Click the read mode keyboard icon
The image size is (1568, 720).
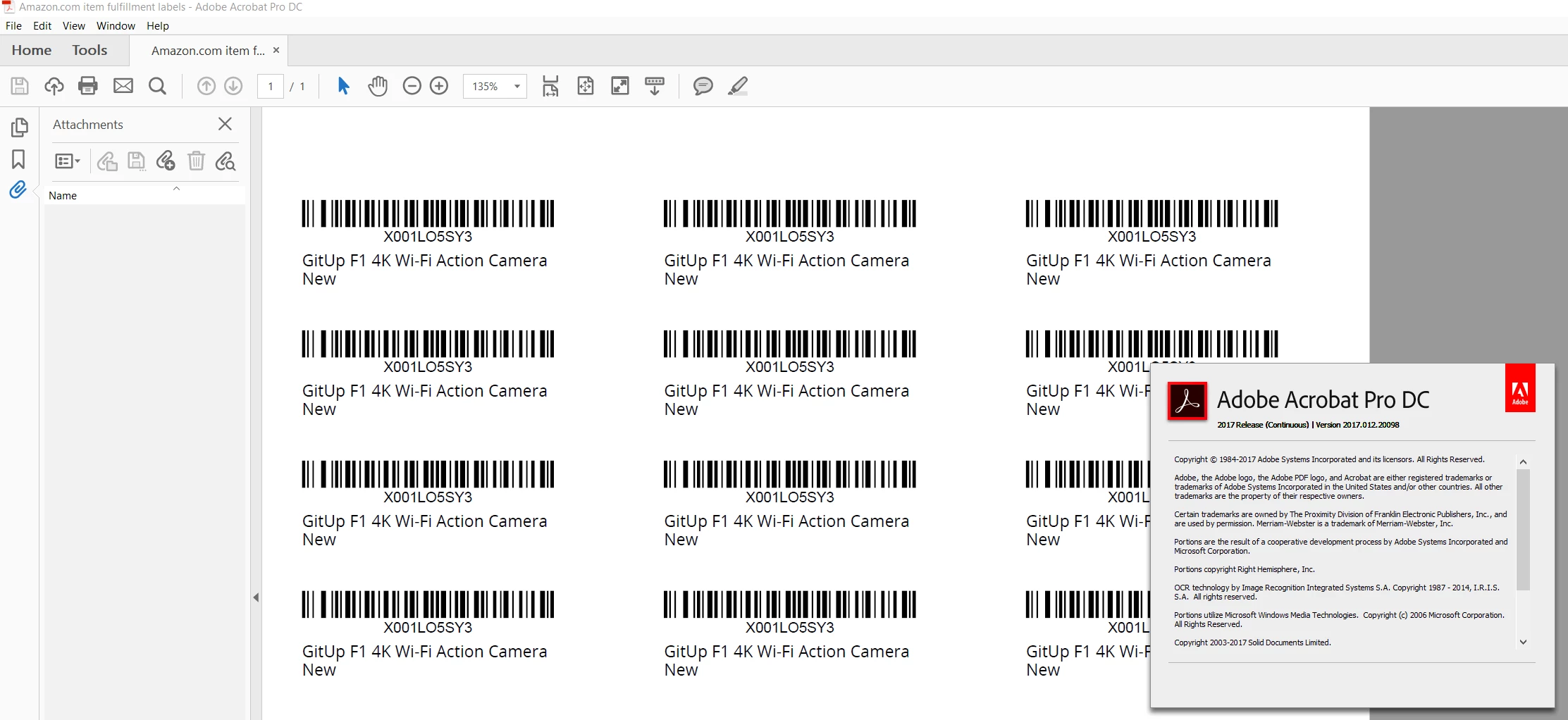click(x=655, y=86)
